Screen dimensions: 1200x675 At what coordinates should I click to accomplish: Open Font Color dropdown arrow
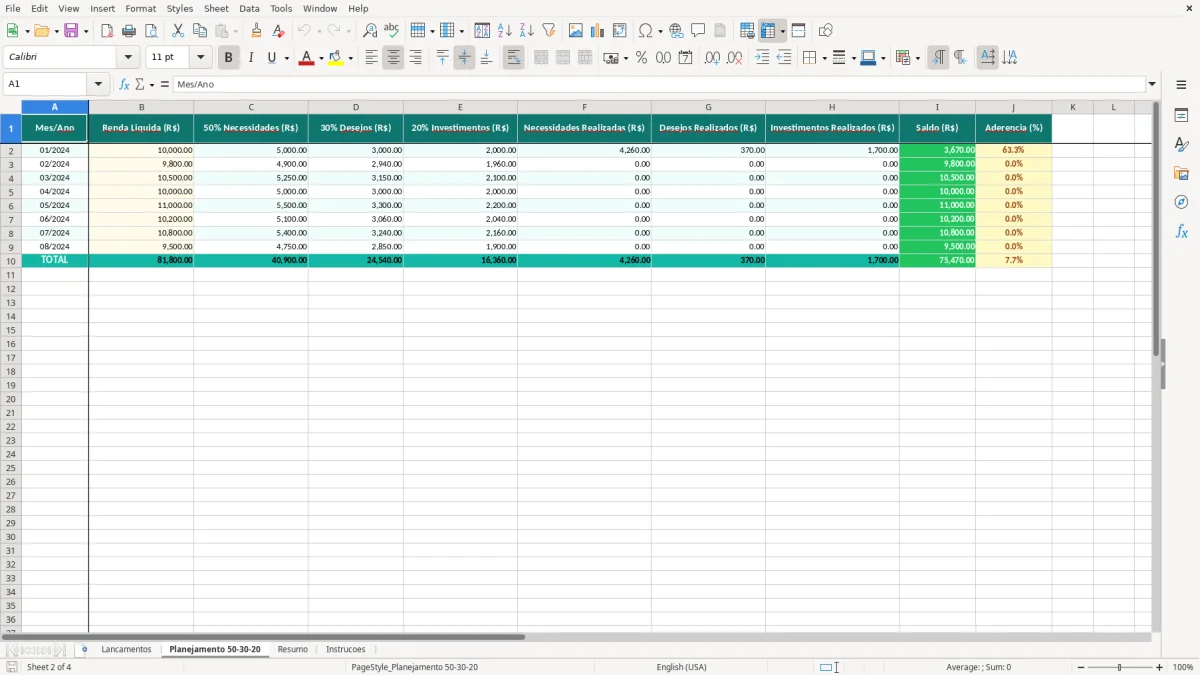point(321,58)
